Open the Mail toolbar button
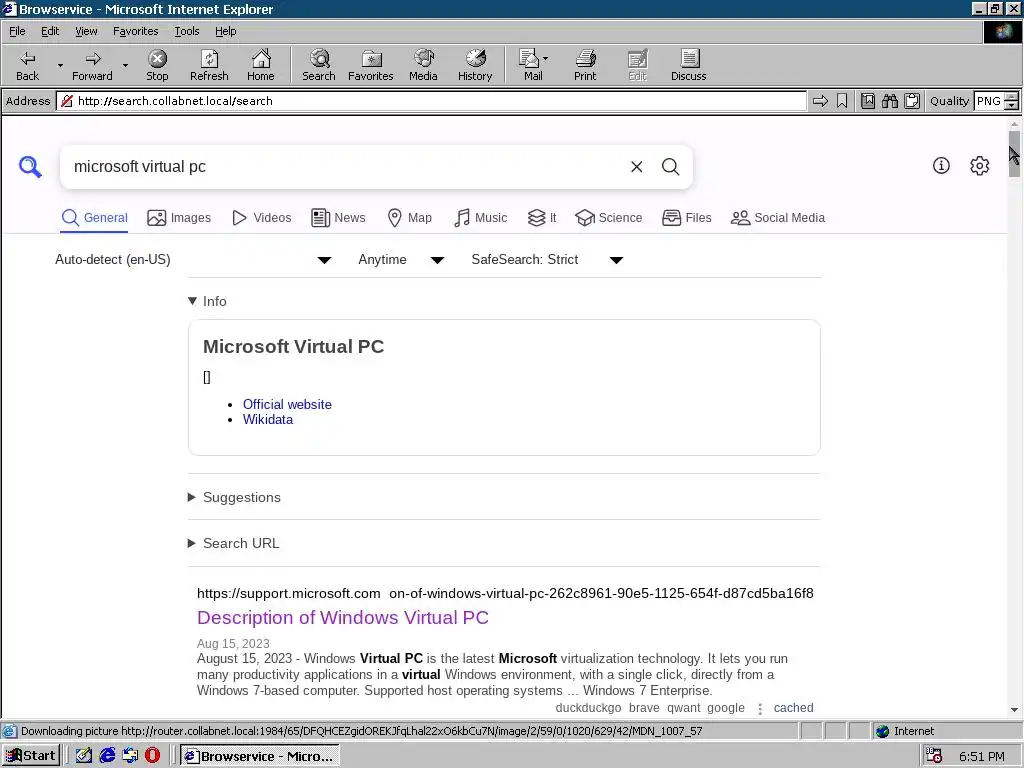Image resolution: width=1024 pixels, height=768 pixels. tap(529, 65)
